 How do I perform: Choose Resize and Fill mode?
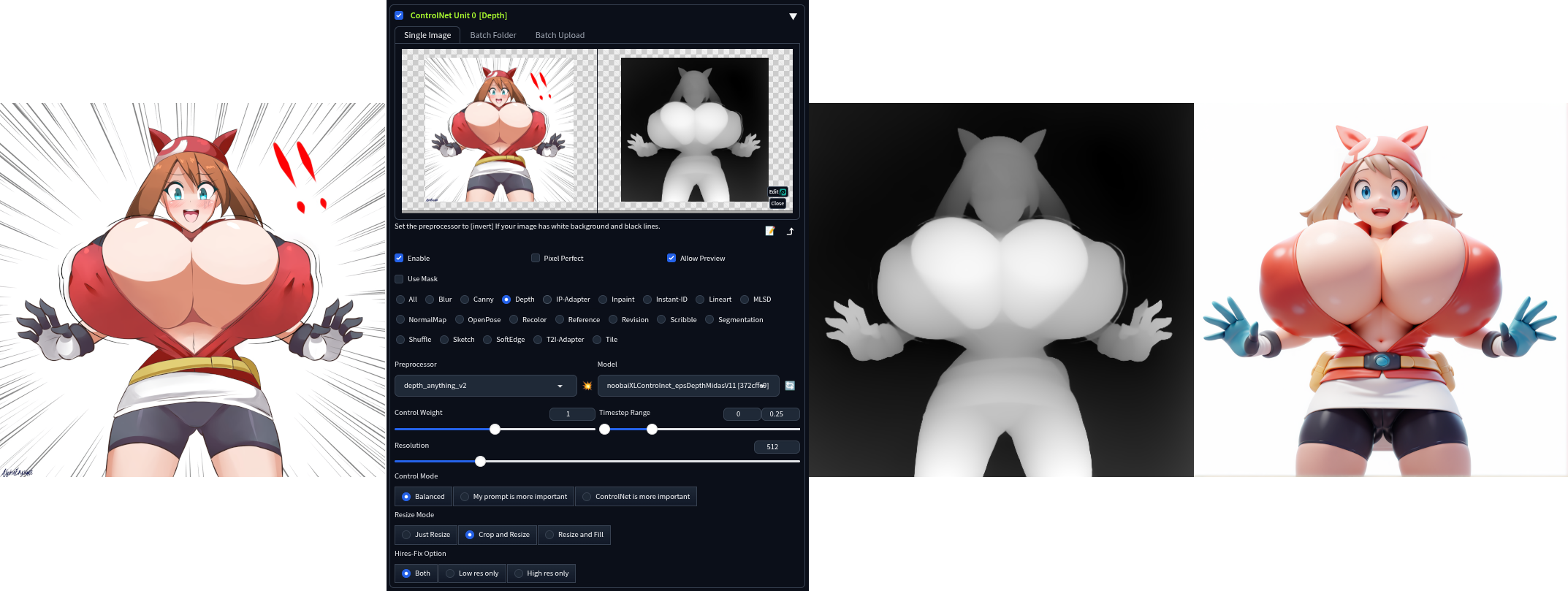click(x=574, y=535)
